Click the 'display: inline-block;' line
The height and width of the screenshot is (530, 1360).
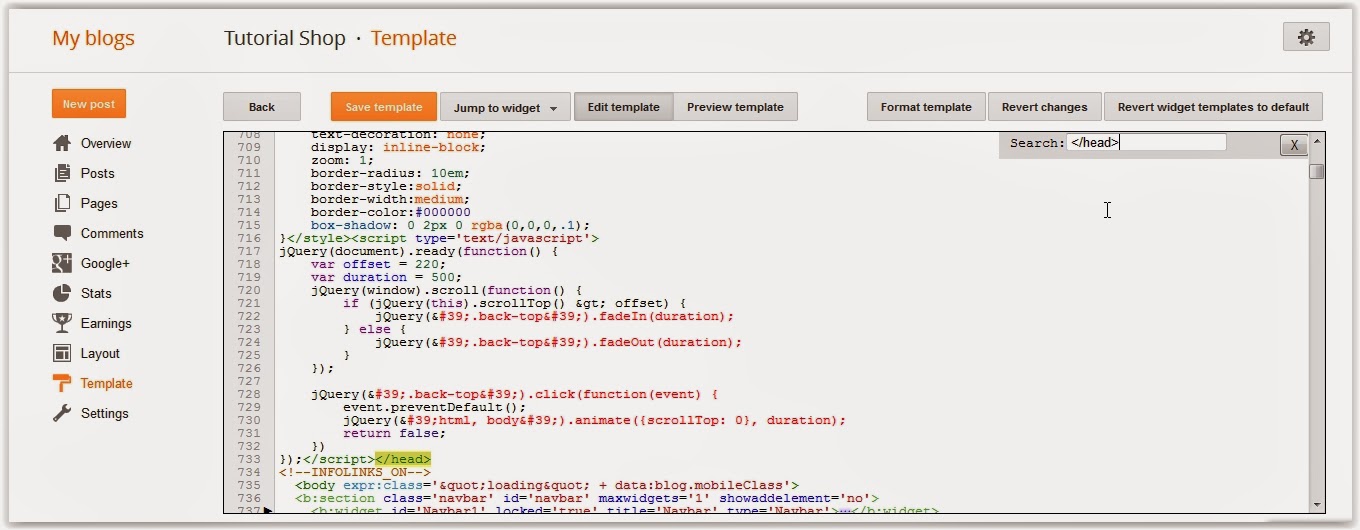[398, 147]
